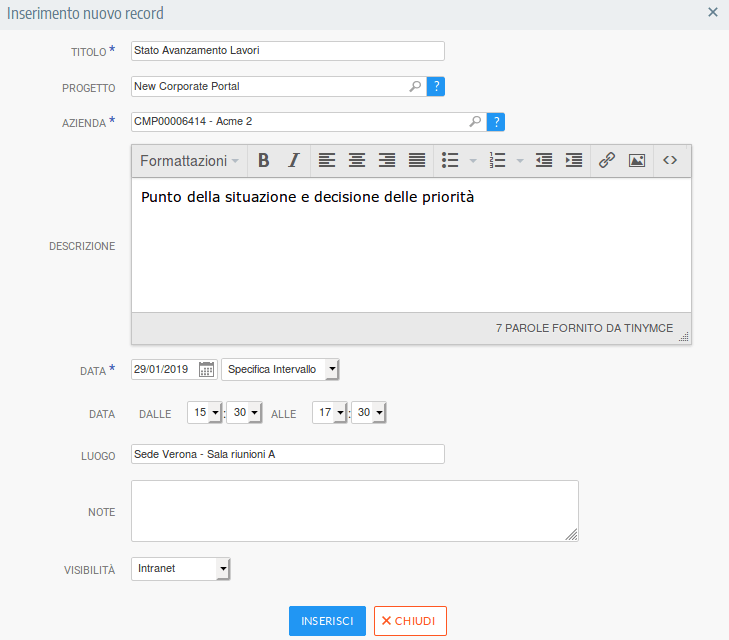Center align the description text

click(357, 160)
